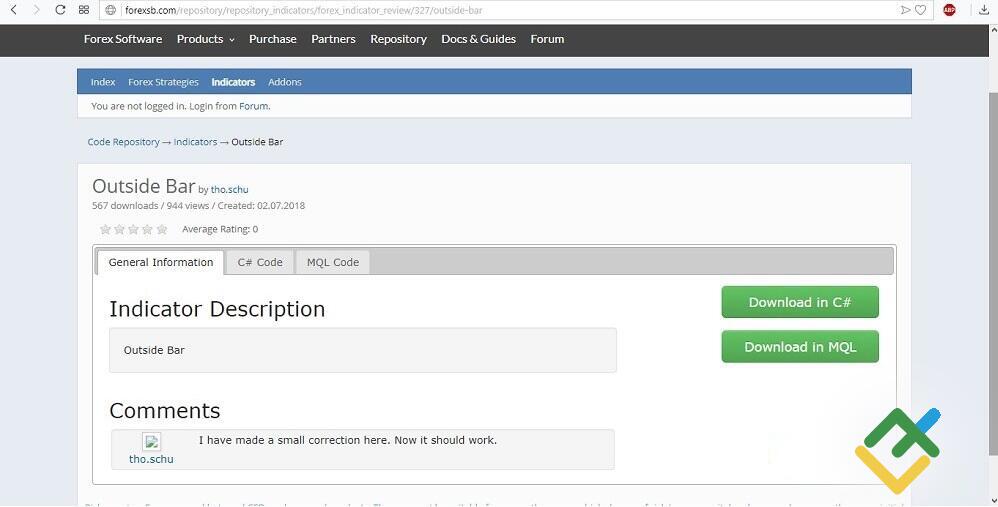The image size is (998, 507).
Task: Rate the indicator with the fifth star
Action: coord(162,229)
